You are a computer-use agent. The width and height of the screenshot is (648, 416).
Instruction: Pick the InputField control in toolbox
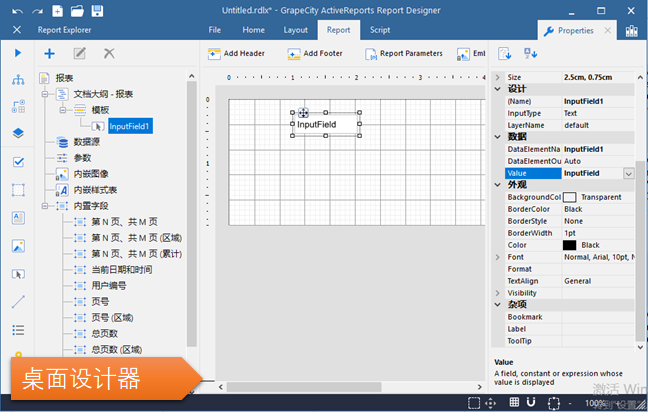pos(18,274)
